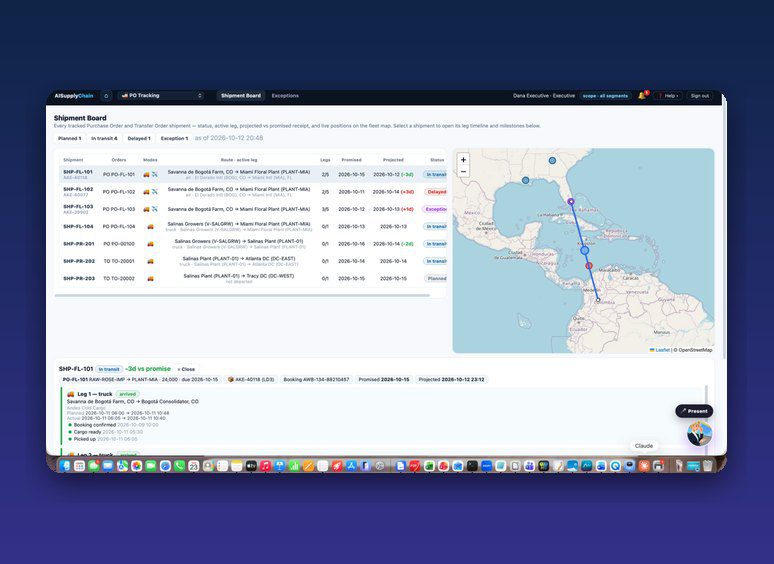
Task: Open the assistant avatar icon
Action: pos(699,434)
